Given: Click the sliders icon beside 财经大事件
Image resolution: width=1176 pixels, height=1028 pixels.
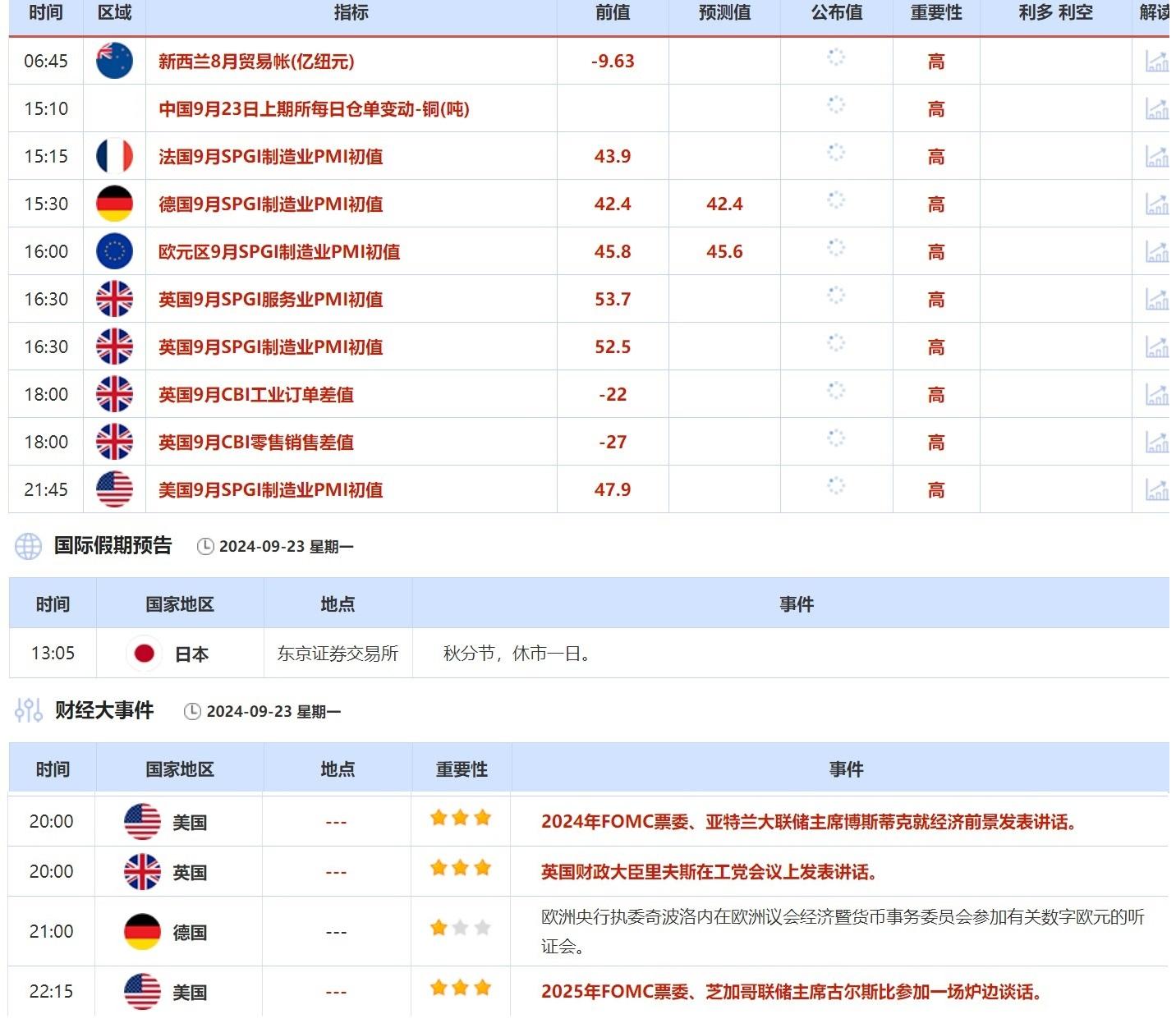Looking at the screenshot, I should [27, 711].
